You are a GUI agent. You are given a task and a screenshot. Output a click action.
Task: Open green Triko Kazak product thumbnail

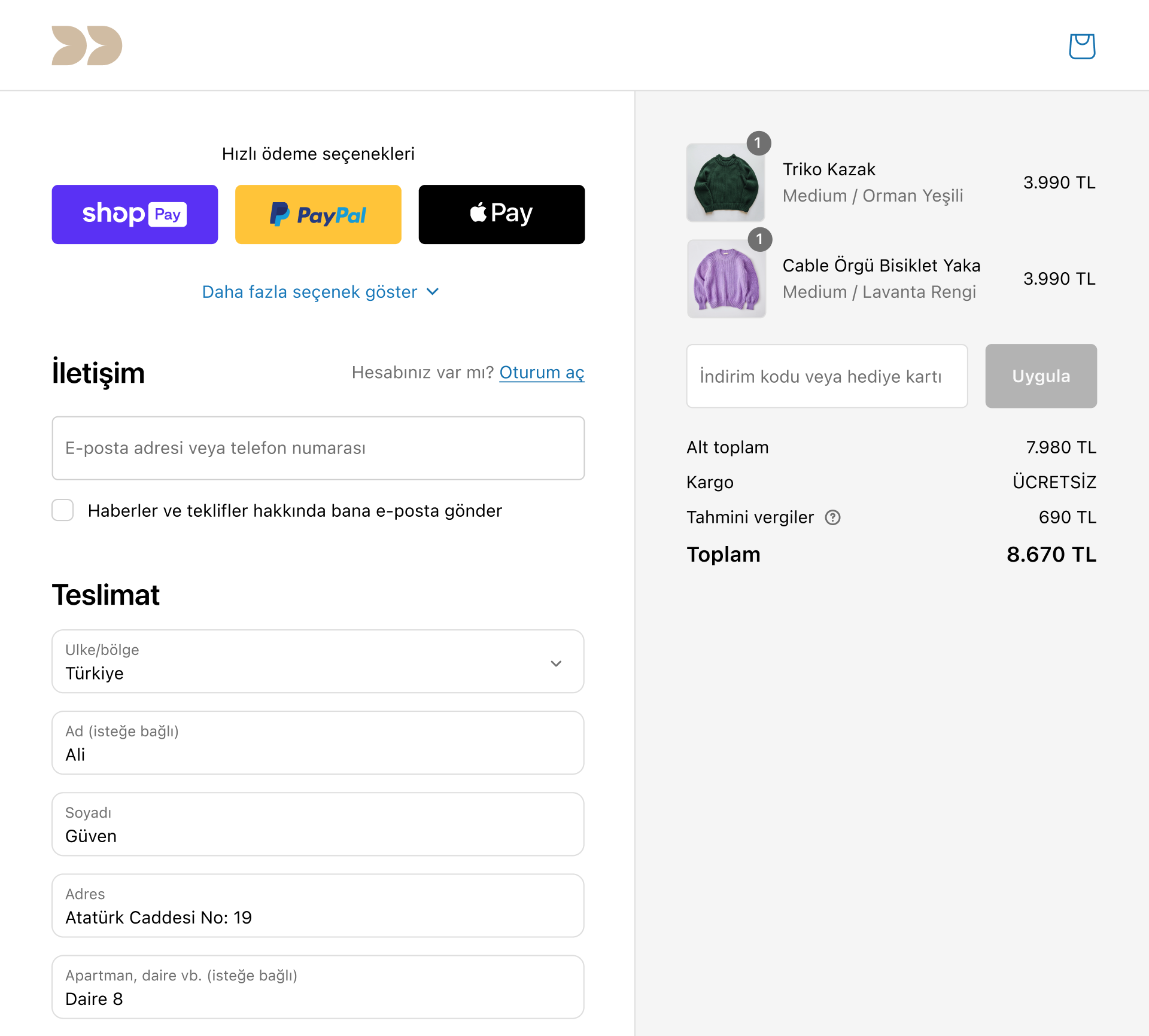pos(725,182)
